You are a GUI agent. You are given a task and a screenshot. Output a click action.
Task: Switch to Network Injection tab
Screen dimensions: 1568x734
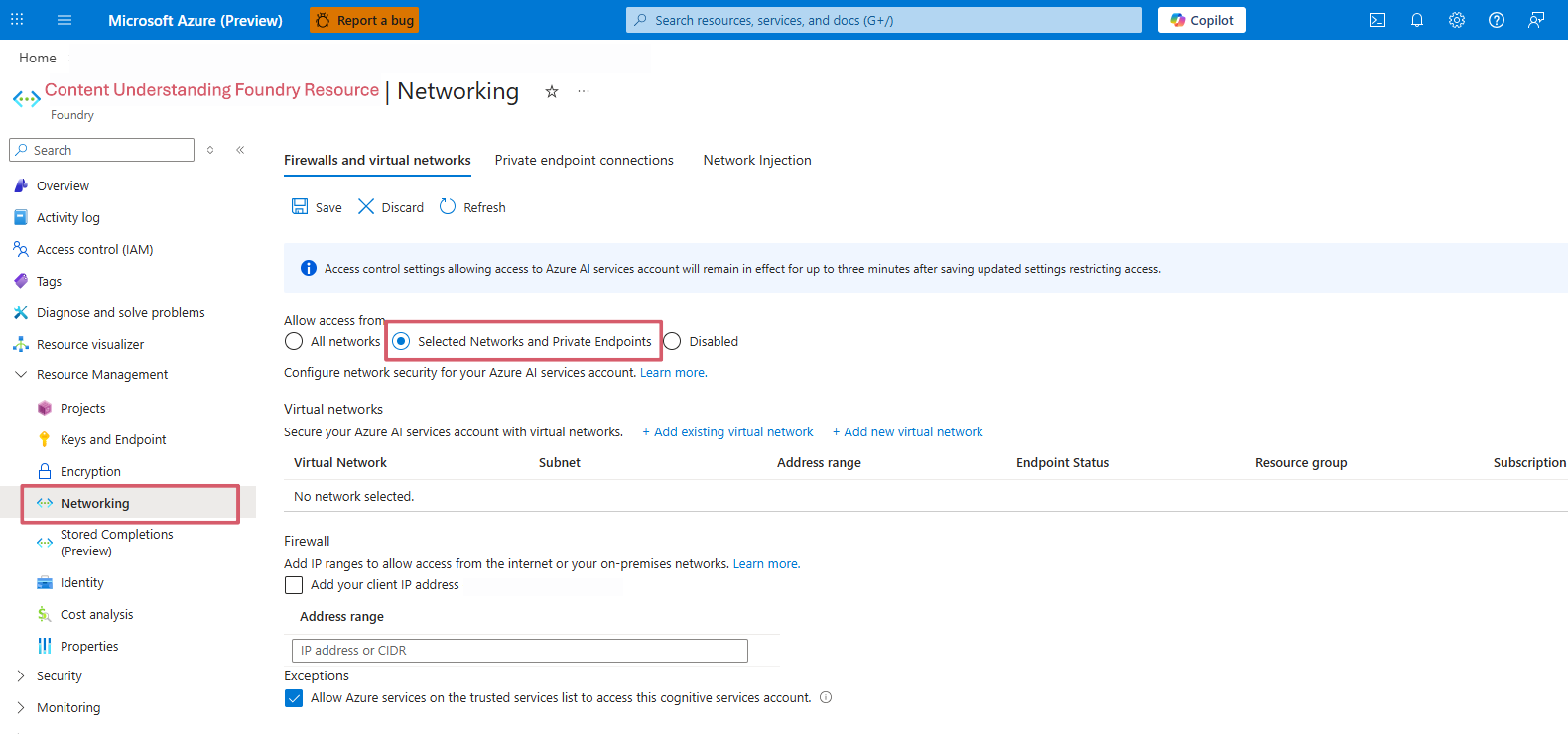(757, 160)
